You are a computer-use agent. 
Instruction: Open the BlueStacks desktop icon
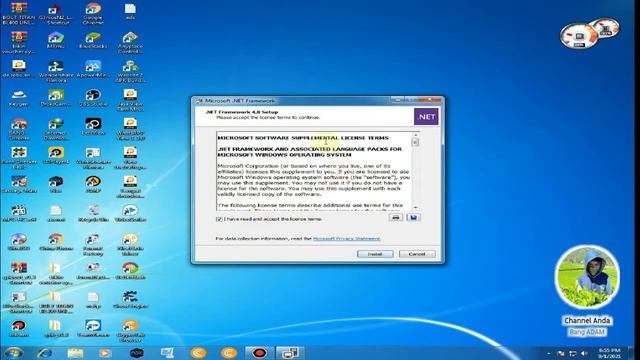93,41
